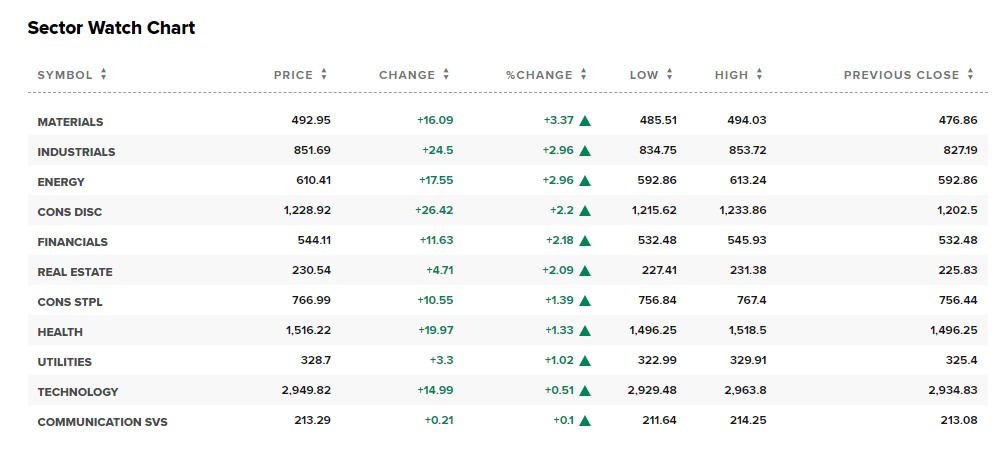This screenshot has width=1002, height=453.
Task: Open the MATERIALS sector link
Action: pyautogui.click(x=70, y=122)
